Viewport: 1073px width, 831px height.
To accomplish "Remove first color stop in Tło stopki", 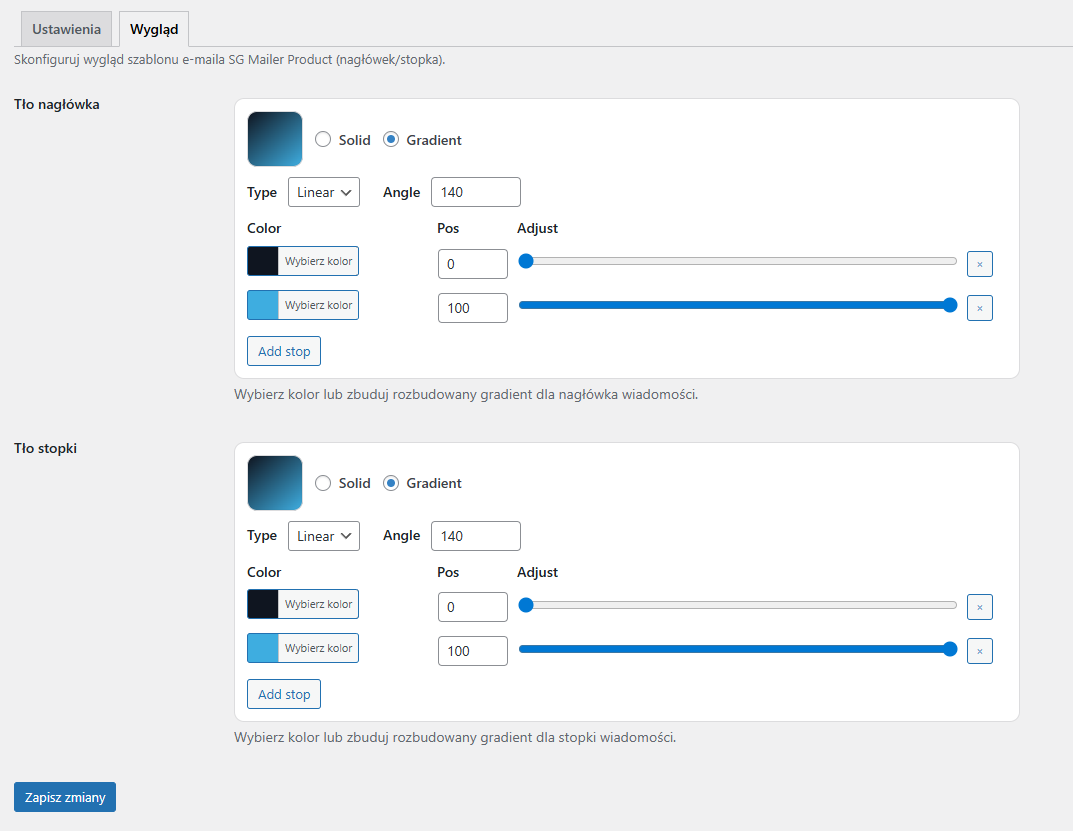I will click(x=979, y=607).
